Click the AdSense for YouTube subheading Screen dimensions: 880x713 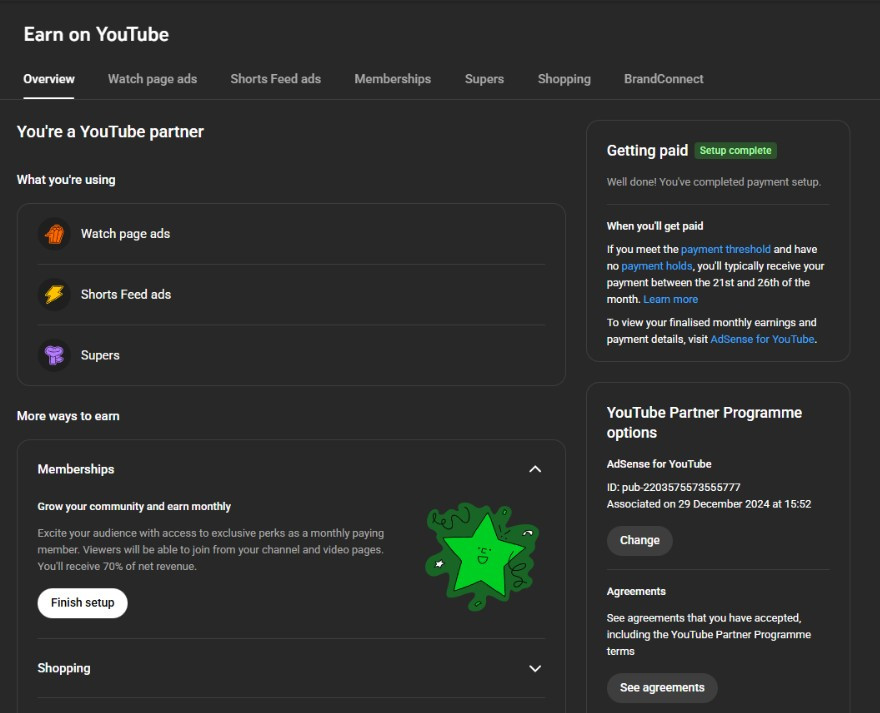(659, 464)
